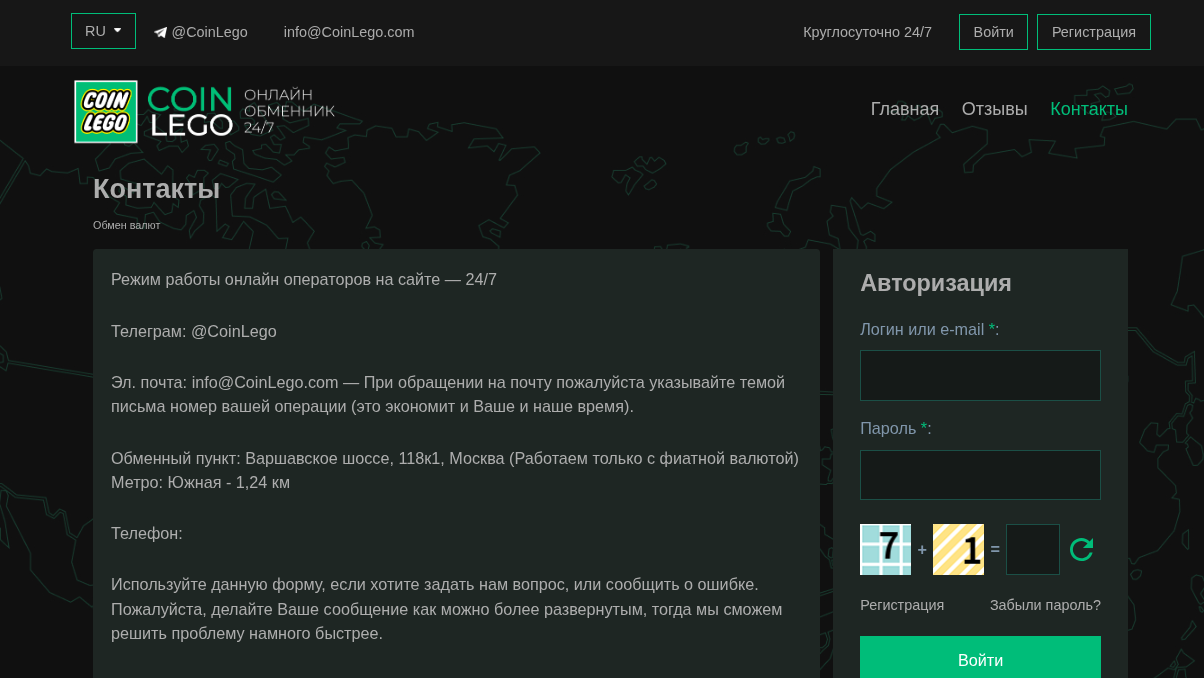Click the captcha answer input box

pos(1032,549)
